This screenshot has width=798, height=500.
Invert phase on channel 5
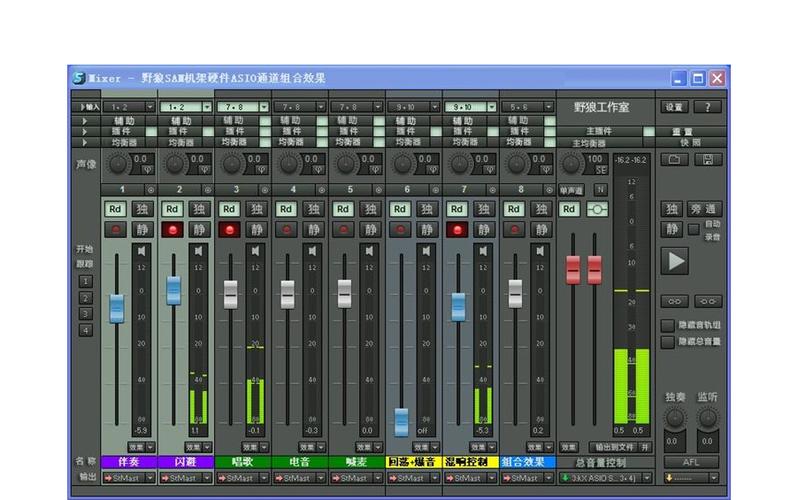pos(376,170)
